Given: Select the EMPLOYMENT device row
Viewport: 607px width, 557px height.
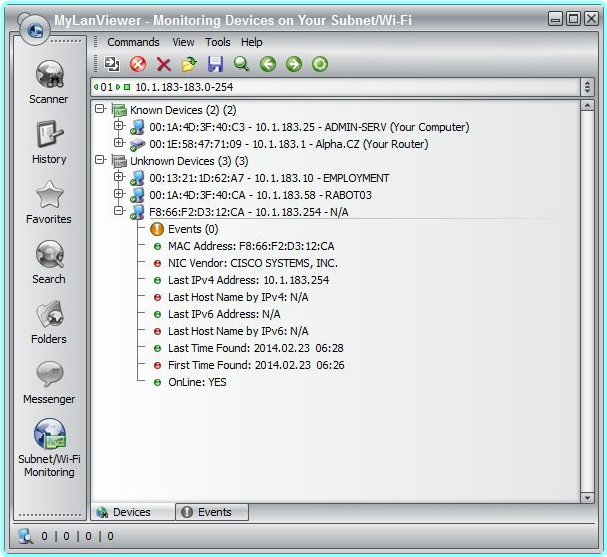Looking at the screenshot, I should click(x=269, y=178).
